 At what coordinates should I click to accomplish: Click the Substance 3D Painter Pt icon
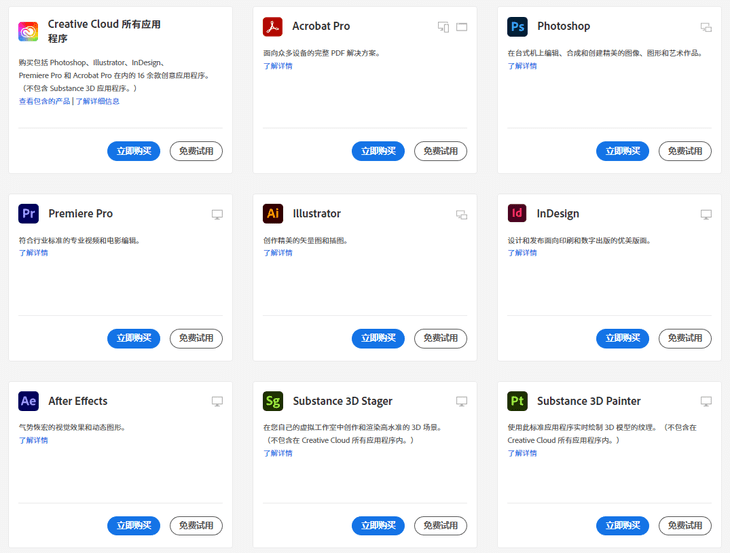tap(517, 401)
